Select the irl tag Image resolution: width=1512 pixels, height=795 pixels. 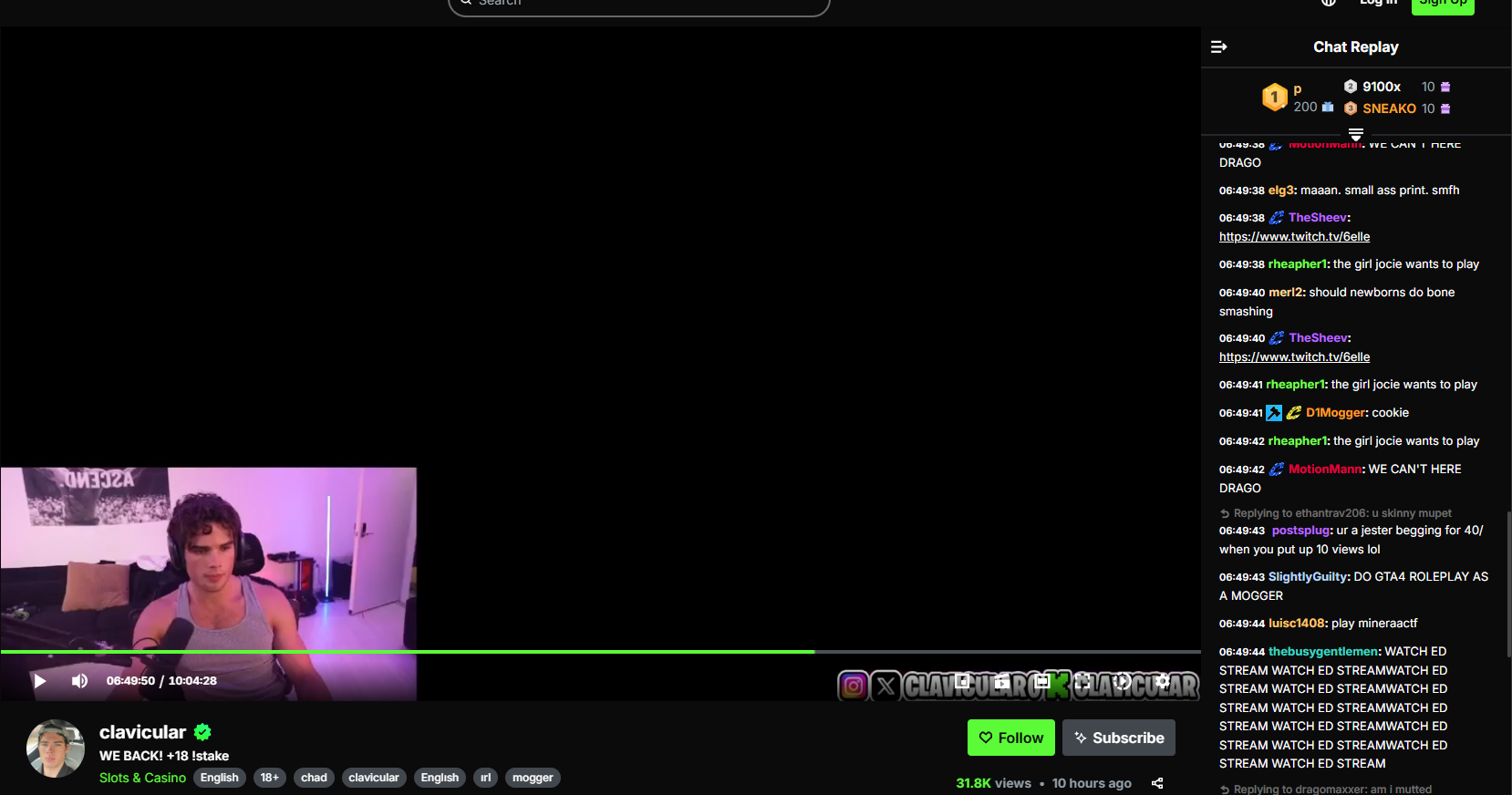[x=485, y=778]
